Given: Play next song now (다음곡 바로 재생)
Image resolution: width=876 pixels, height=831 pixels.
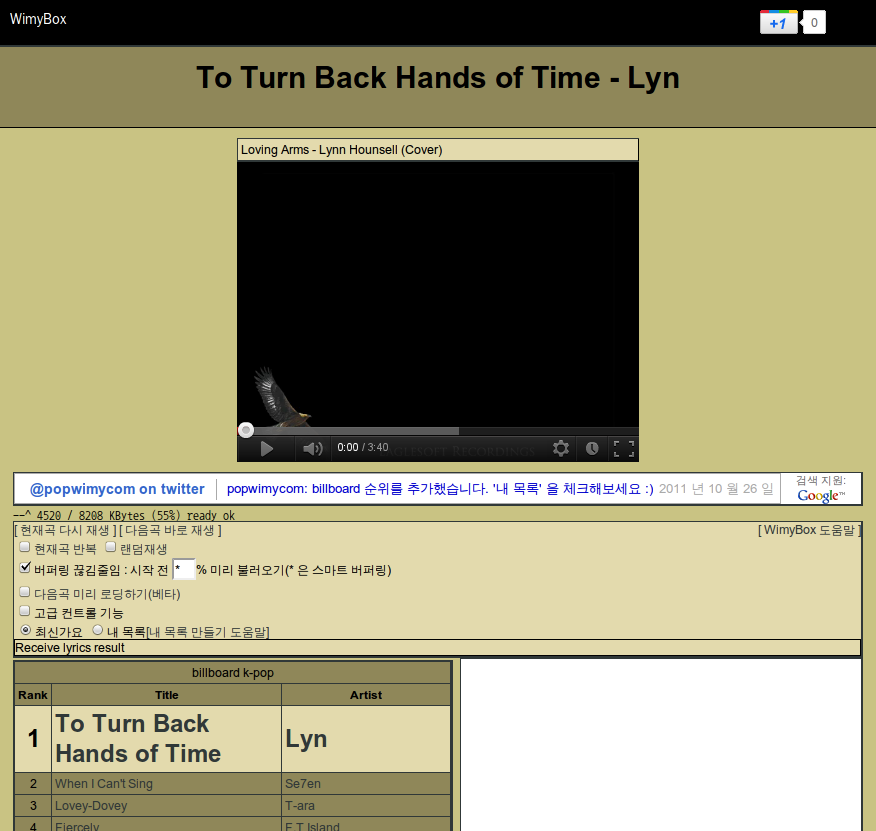Looking at the screenshot, I should pos(170,530).
